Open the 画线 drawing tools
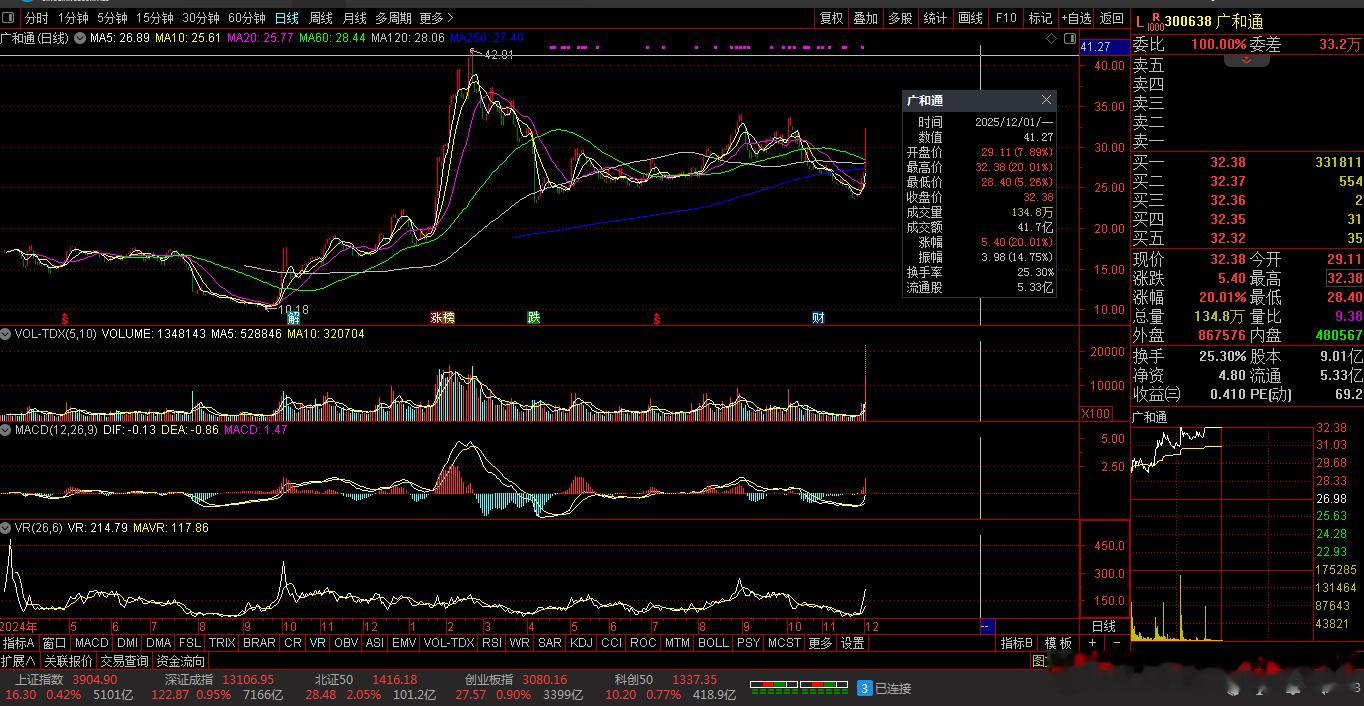Image resolution: width=1364 pixels, height=706 pixels. [x=970, y=18]
